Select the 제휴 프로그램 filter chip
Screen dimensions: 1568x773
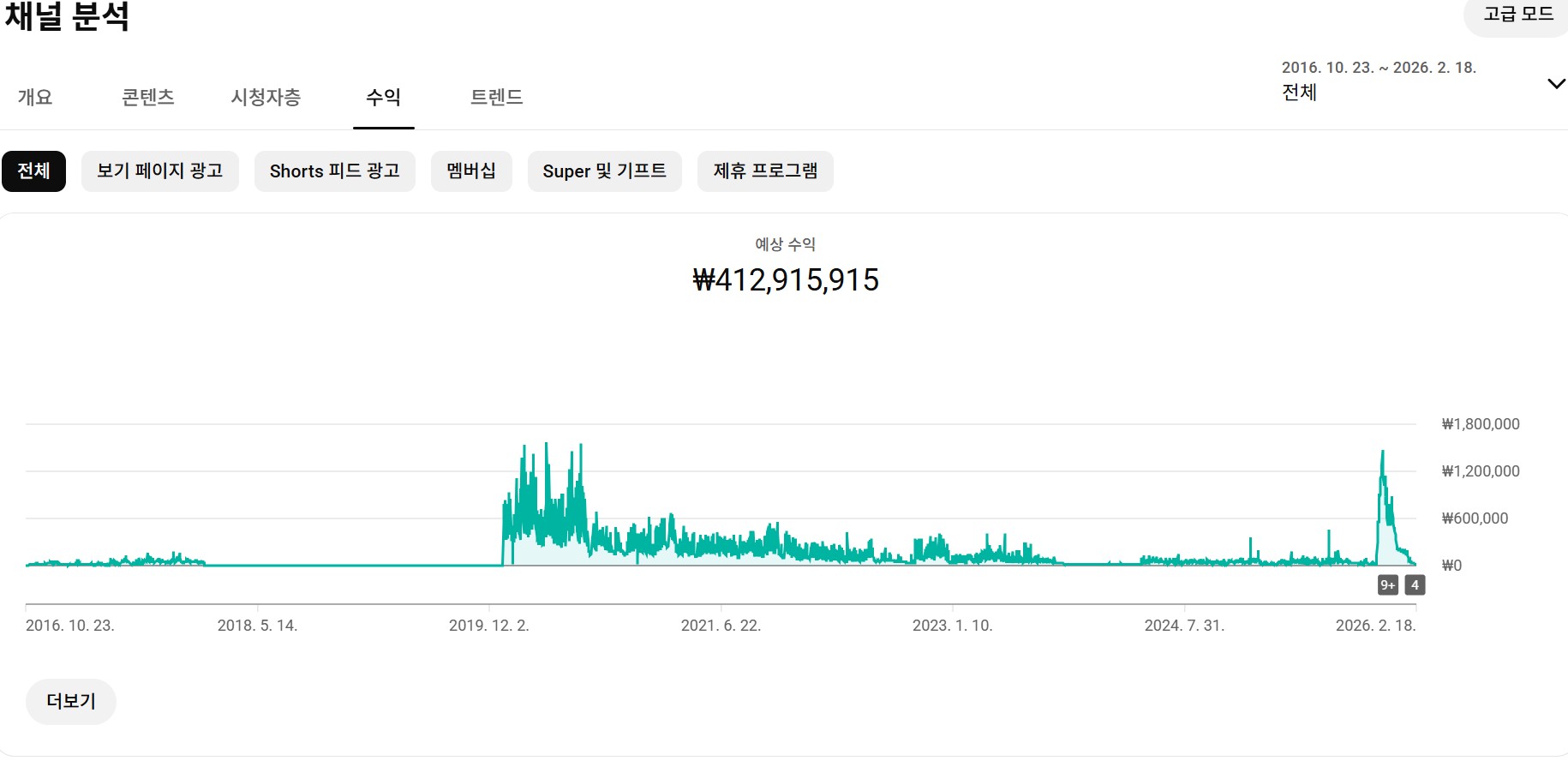click(764, 171)
